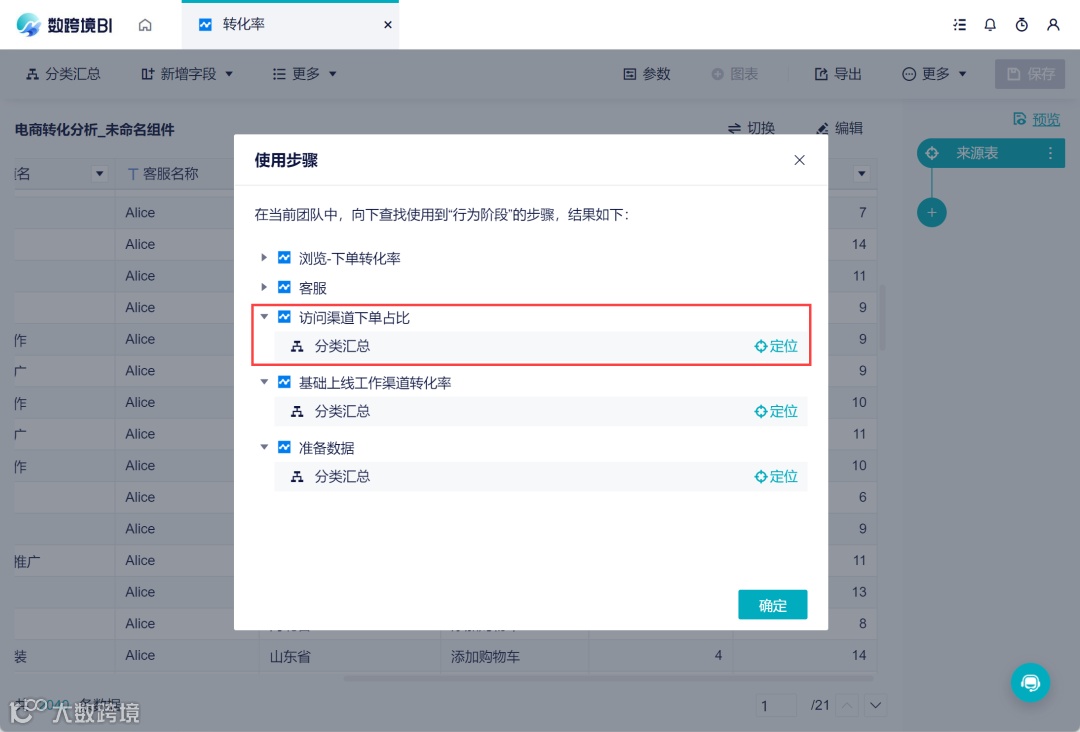
Task: Expand the 浏览-下单转化率 entry
Action: point(264,257)
